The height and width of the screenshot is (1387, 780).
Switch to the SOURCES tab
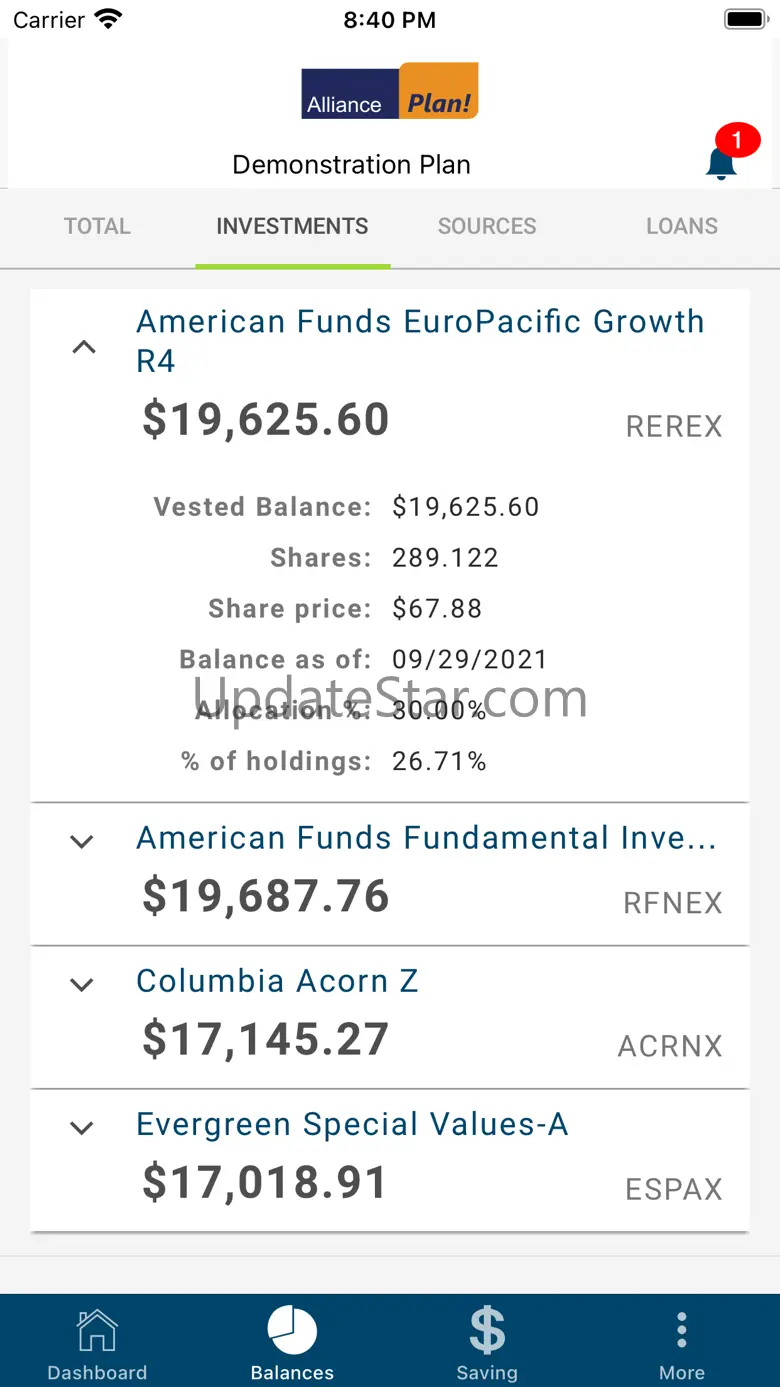pyautogui.click(x=487, y=226)
